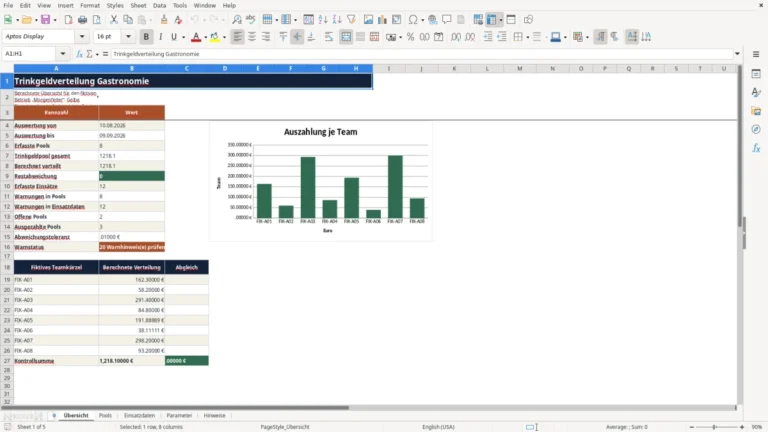768x432 pixels.
Task: Insert image icon
Action: pyautogui.click(x=368, y=20)
